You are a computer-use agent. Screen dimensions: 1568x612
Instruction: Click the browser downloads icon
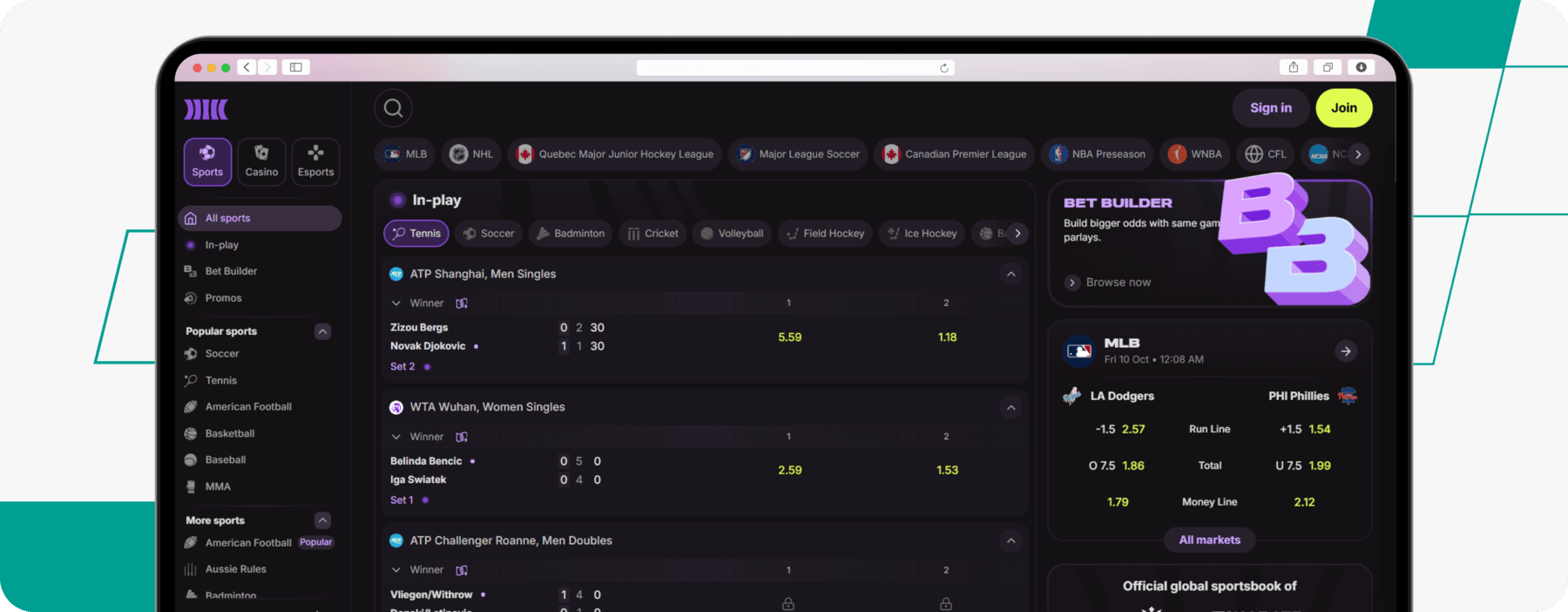coord(1361,67)
